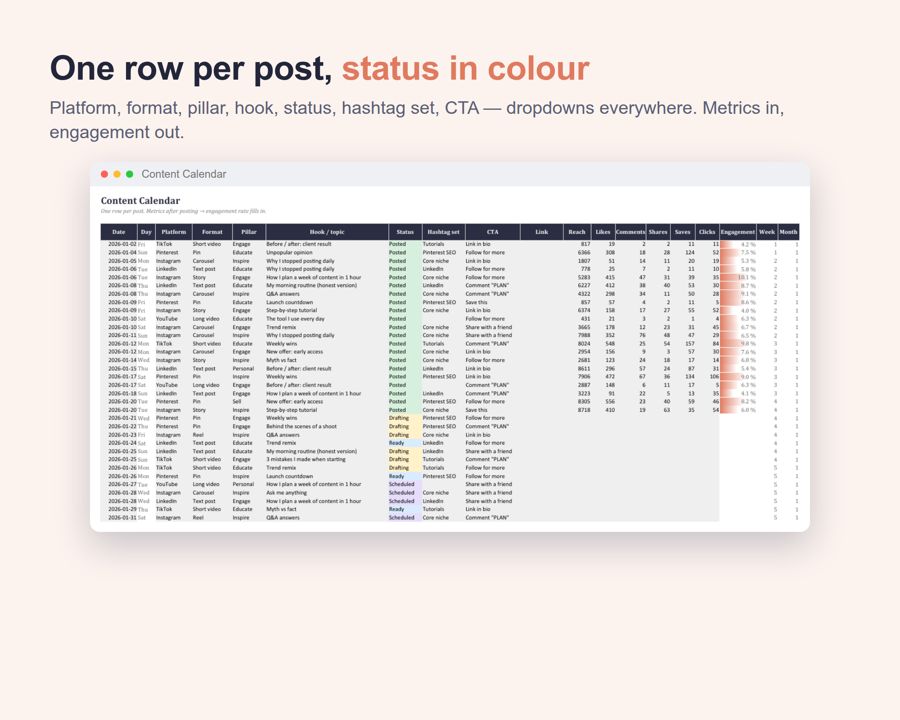Screen dimensions: 900x720
Task: Click the Content Calendar window title text
Action: point(184,174)
